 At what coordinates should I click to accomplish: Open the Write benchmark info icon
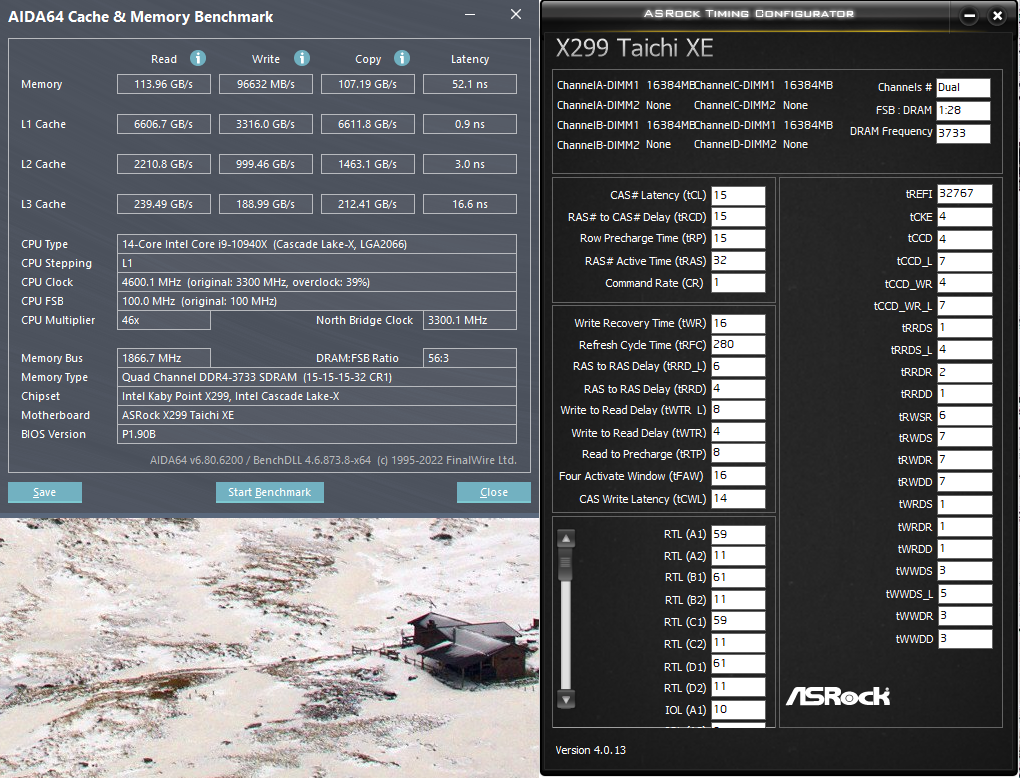click(302, 59)
